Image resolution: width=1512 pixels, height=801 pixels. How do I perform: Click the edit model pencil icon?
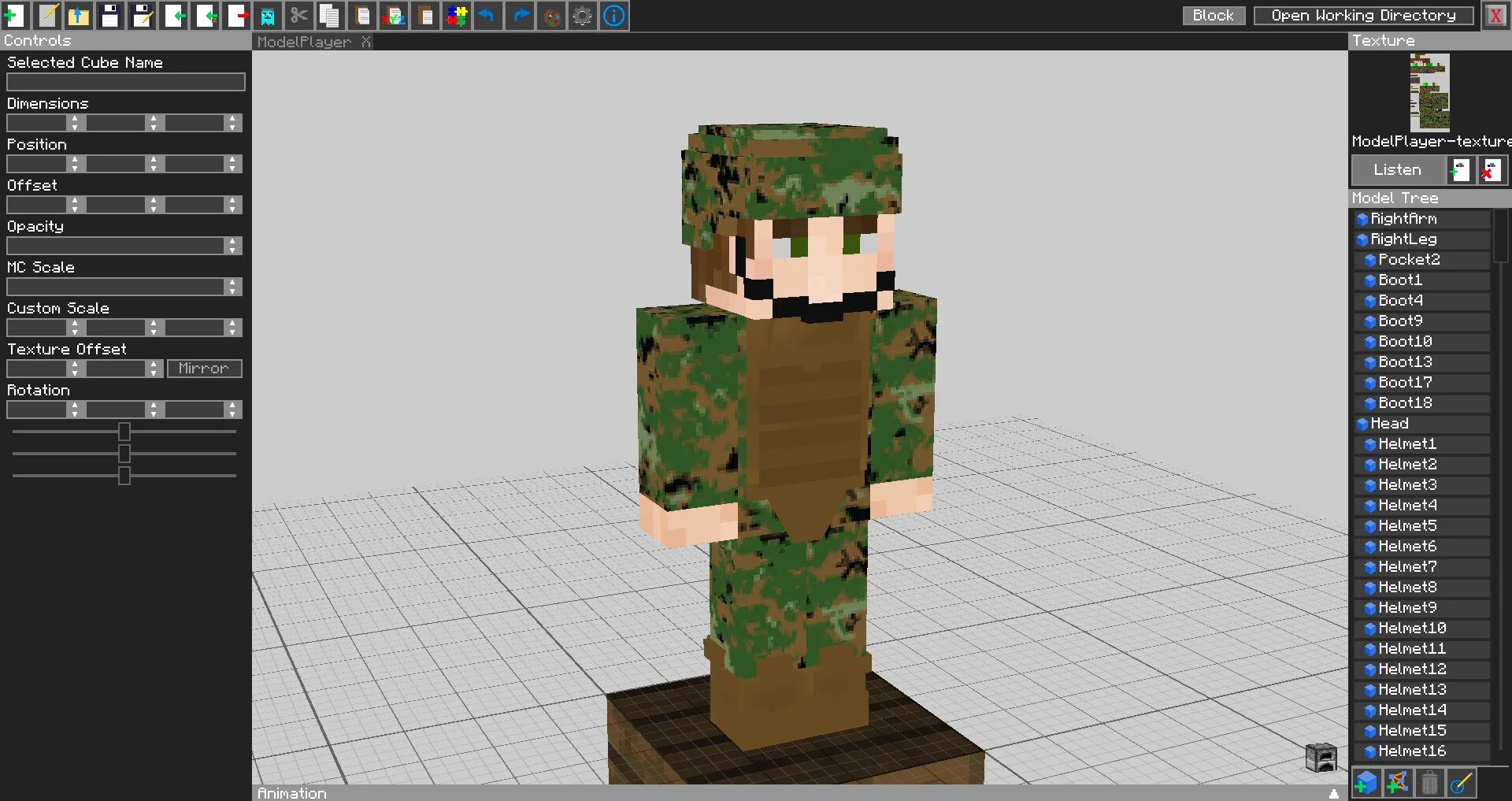pos(47,15)
